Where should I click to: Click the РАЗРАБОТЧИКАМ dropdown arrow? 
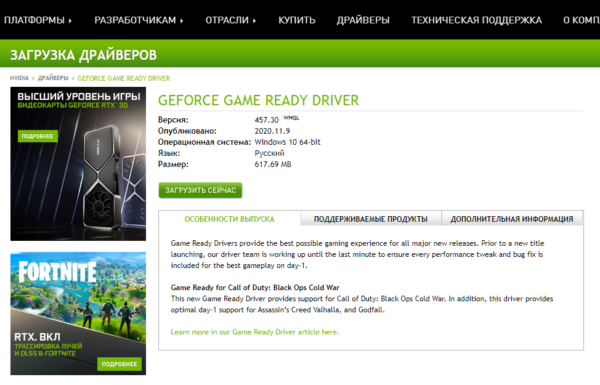pyautogui.click(x=182, y=21)
